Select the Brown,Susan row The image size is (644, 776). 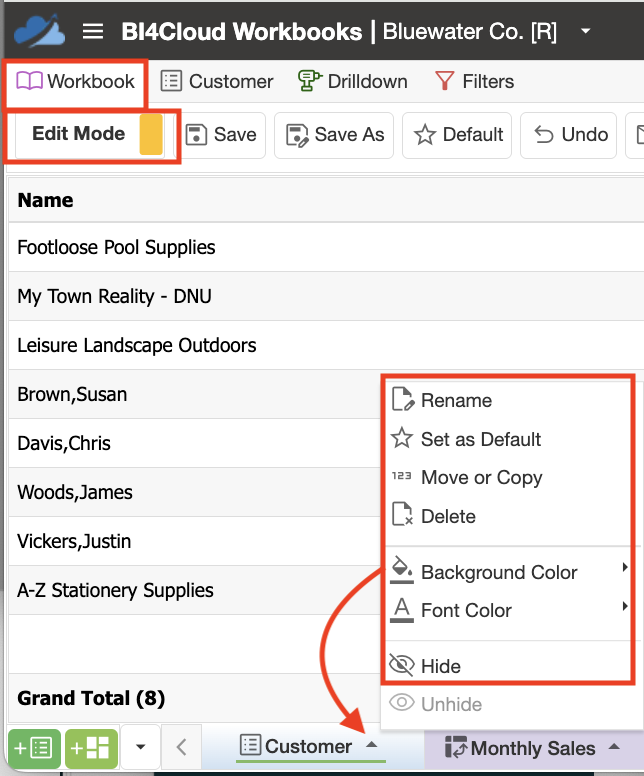pyautogui.click(x=195, y=394)
